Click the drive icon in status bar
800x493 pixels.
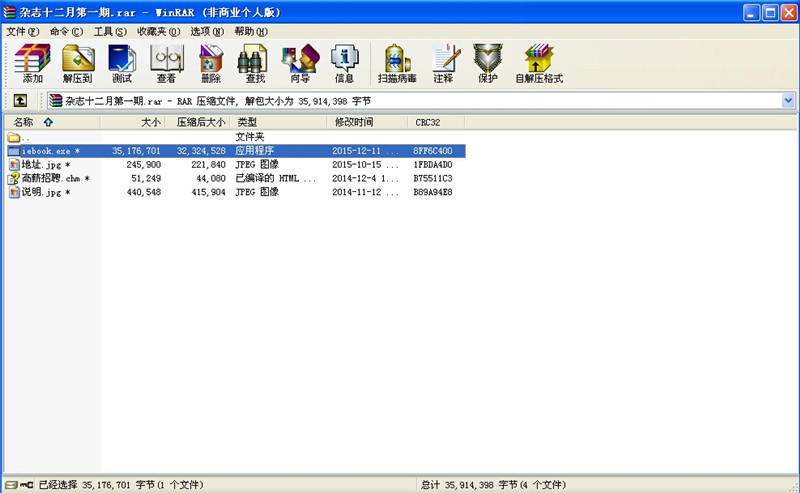11,485
